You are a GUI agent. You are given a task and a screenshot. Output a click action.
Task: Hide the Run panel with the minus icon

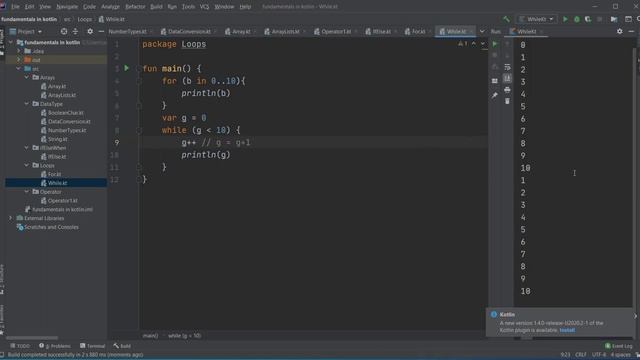click(x=631, y=31)
